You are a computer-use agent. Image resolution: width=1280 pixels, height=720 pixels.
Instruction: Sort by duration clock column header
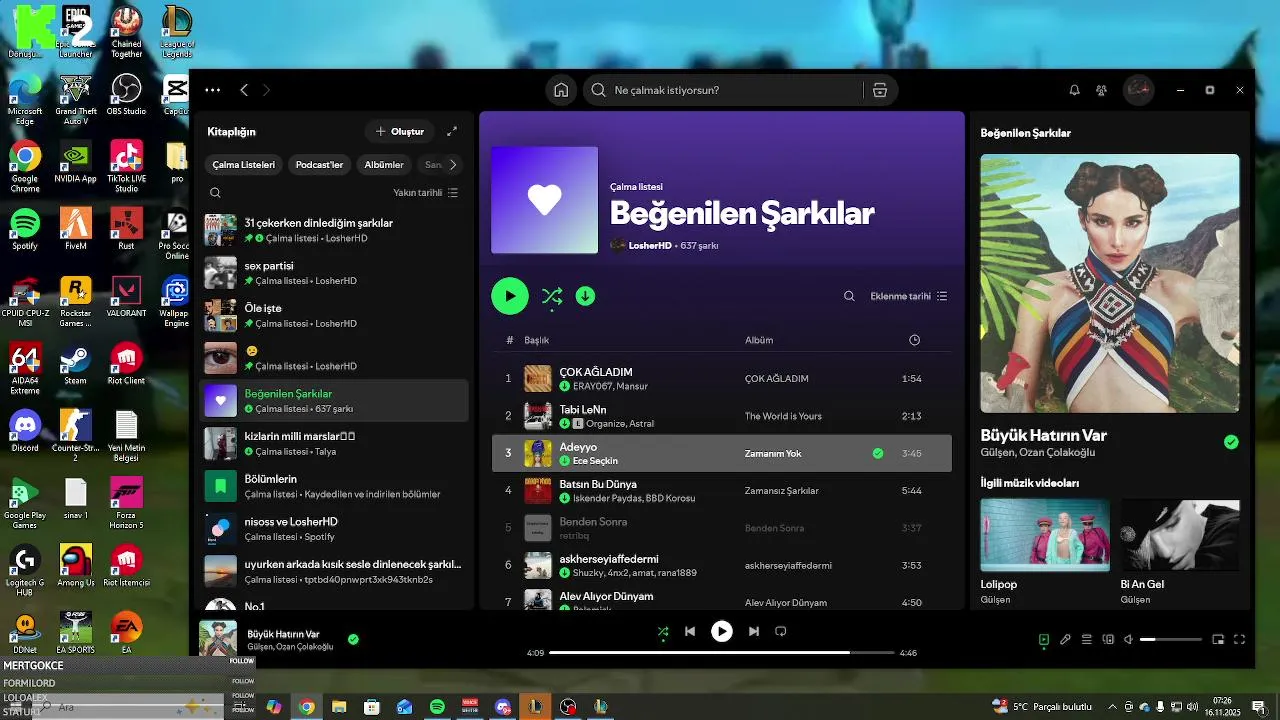[914, 340]
